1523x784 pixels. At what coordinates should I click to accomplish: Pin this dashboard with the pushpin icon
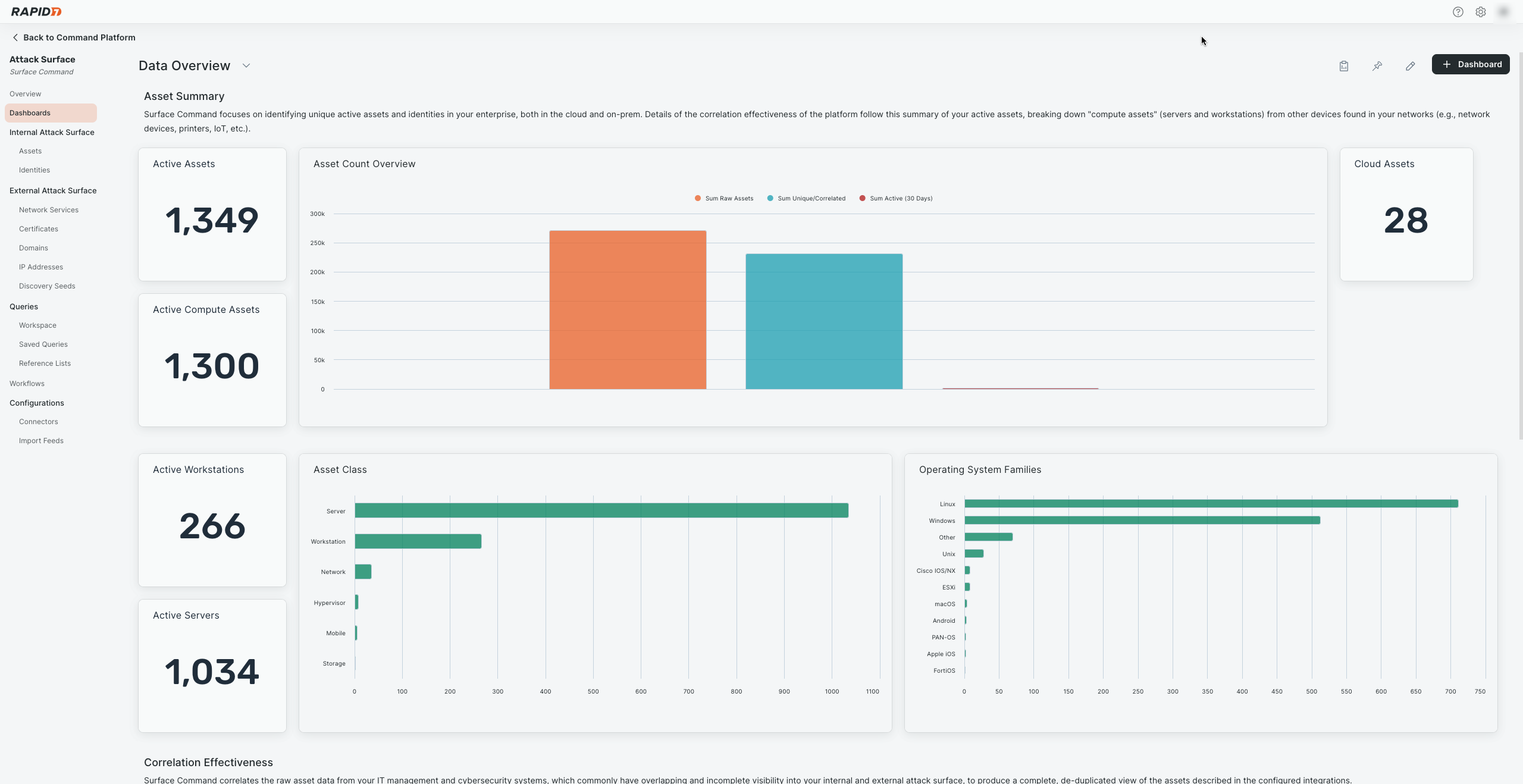click(1377, 66)
